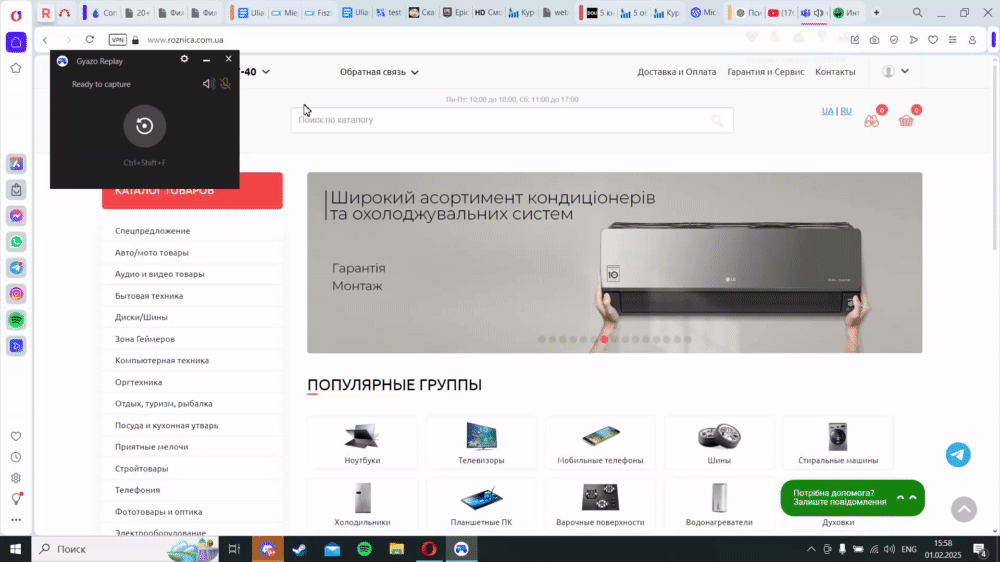The height and width of the screenshot is (562, 1000).
Task: Open Диски/Шины category
Action: (x=141, y=317)
